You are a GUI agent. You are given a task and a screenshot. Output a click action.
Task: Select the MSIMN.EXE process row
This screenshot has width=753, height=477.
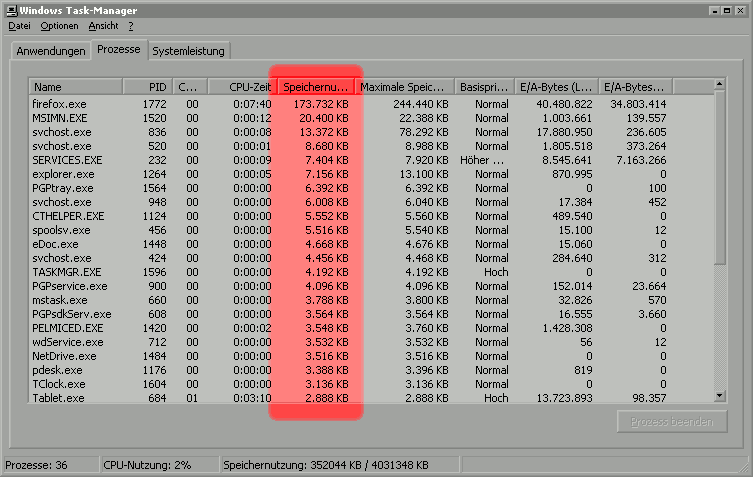(371, 118)
